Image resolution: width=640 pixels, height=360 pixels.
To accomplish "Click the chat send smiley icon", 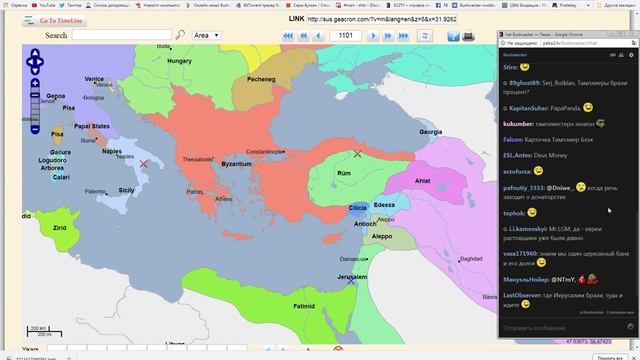I will 631,327.
